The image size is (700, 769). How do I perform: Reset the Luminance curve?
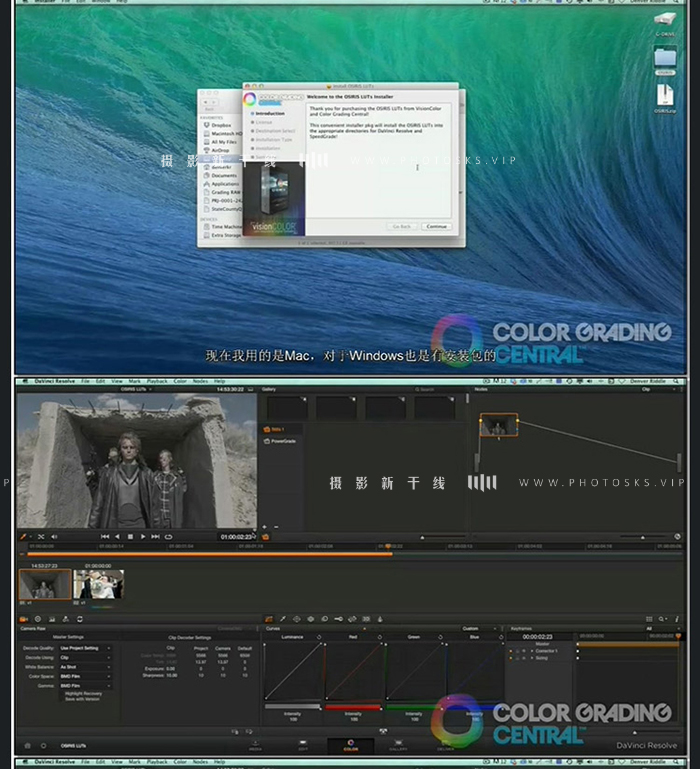pyautogui.click(x=319, y=637)
